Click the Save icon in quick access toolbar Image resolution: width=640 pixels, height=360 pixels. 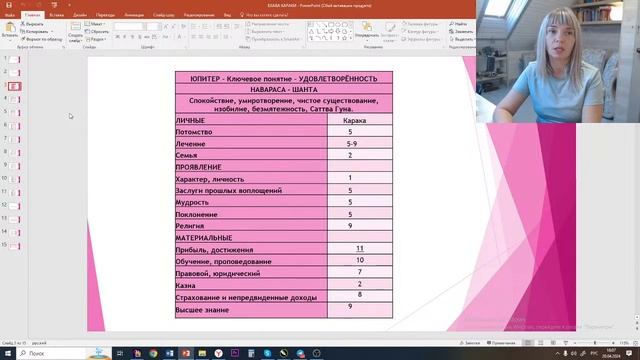coord(9,5)
